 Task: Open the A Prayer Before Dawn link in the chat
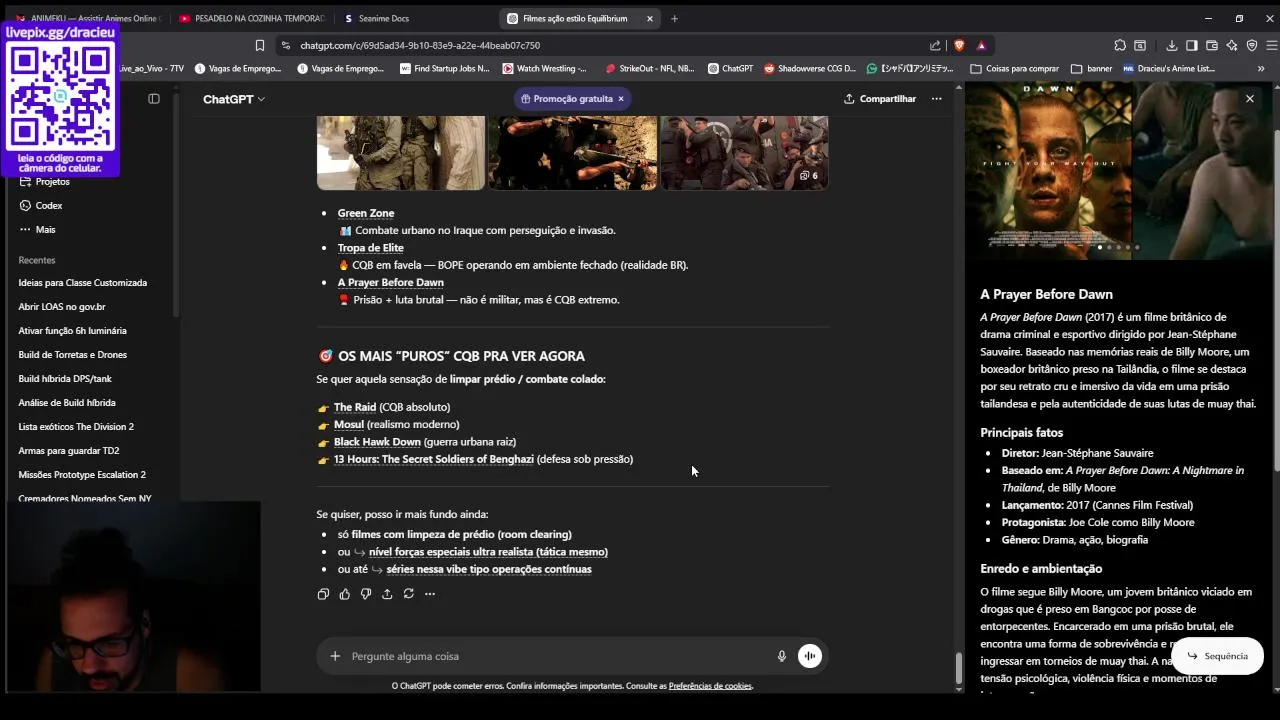(391, 282)
